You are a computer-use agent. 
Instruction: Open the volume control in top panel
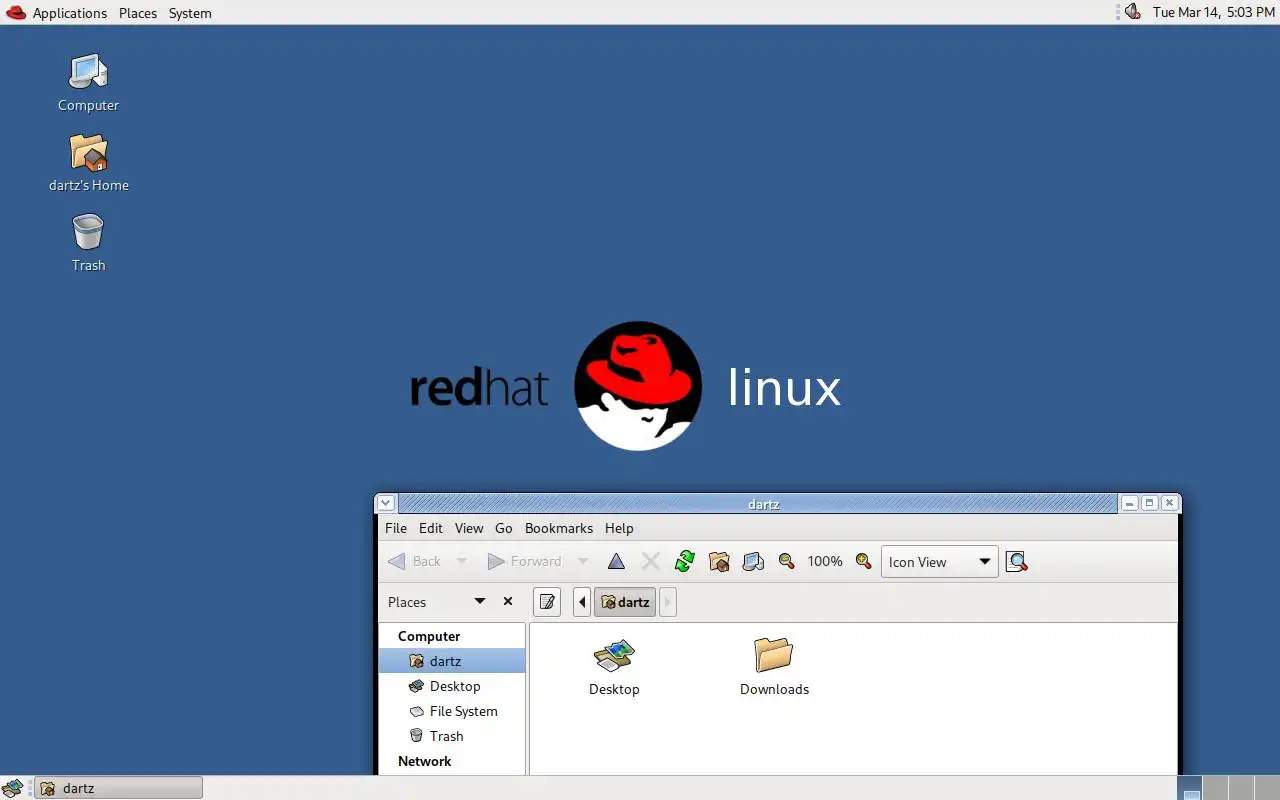1132,12
